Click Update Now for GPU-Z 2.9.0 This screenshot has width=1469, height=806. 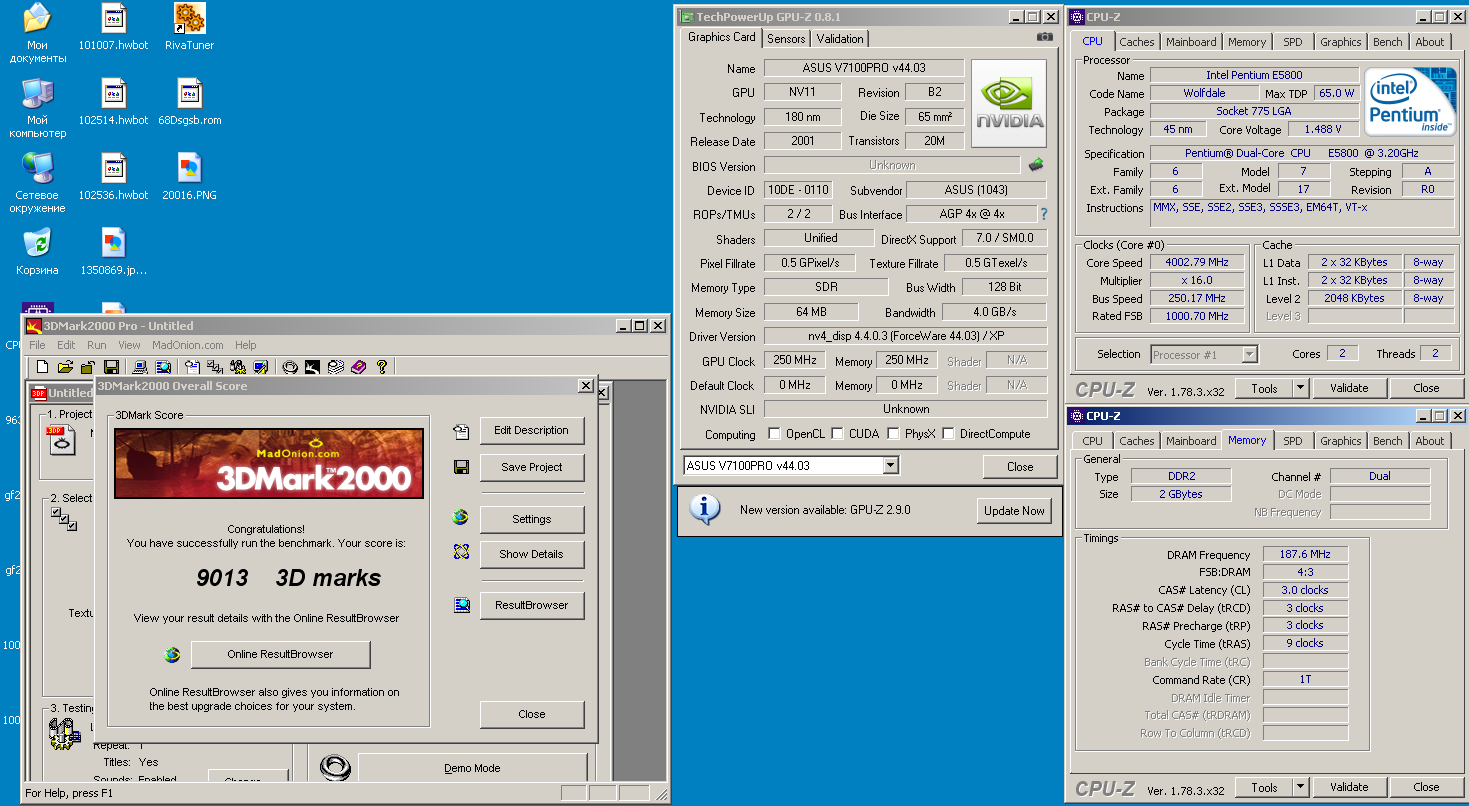point(1014,510)
